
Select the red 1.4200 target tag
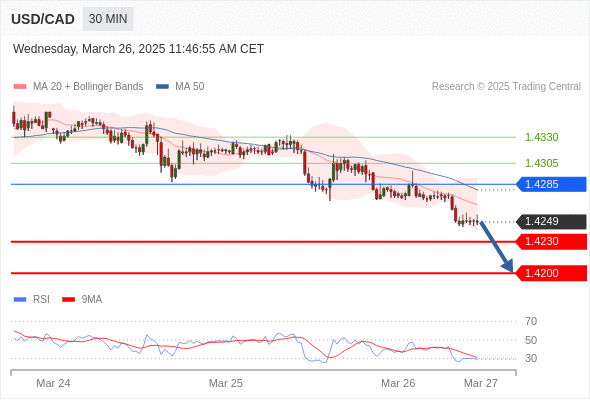[x=551, y=273]
